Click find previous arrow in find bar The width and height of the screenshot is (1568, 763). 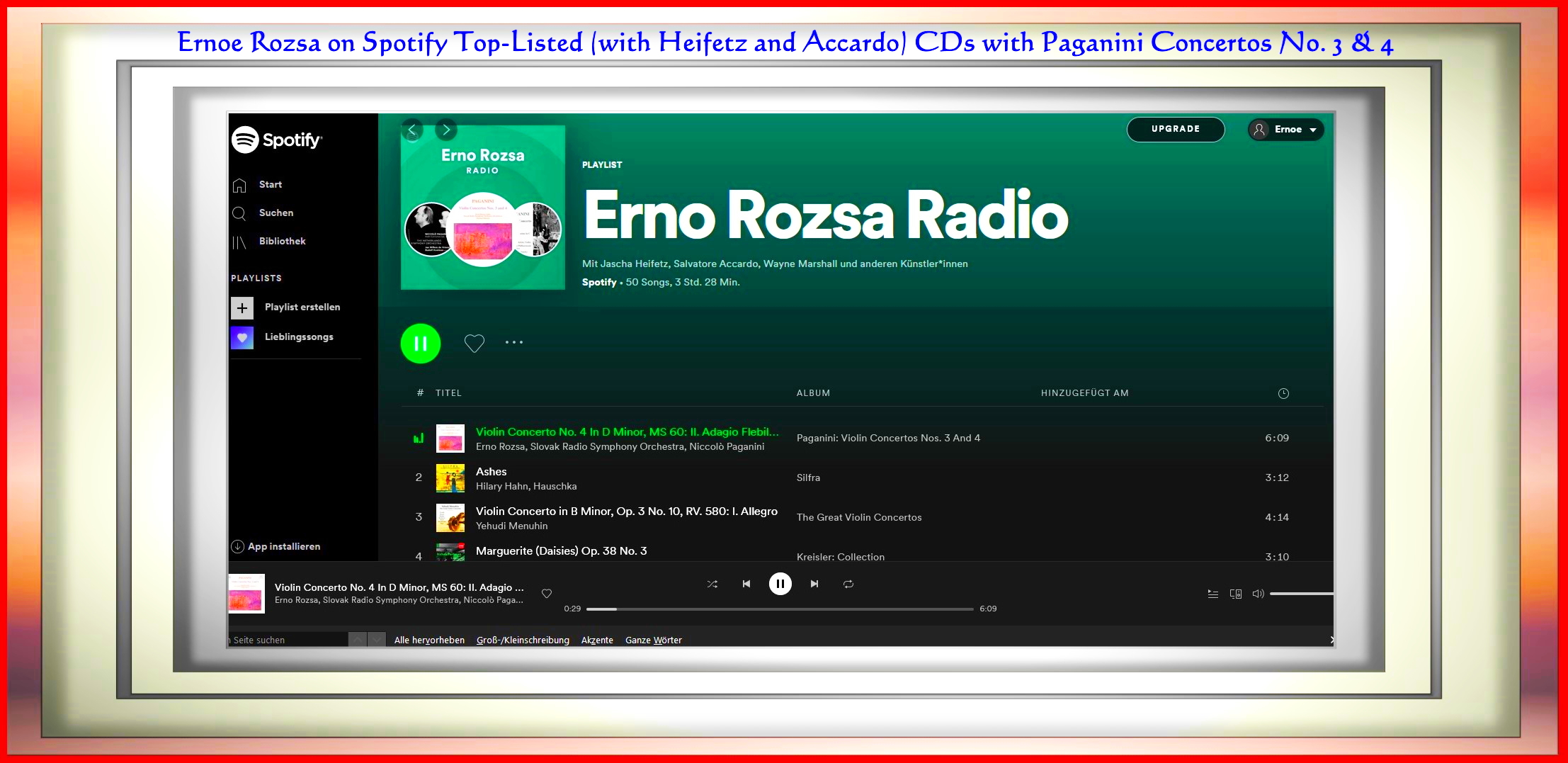(358, 640)
